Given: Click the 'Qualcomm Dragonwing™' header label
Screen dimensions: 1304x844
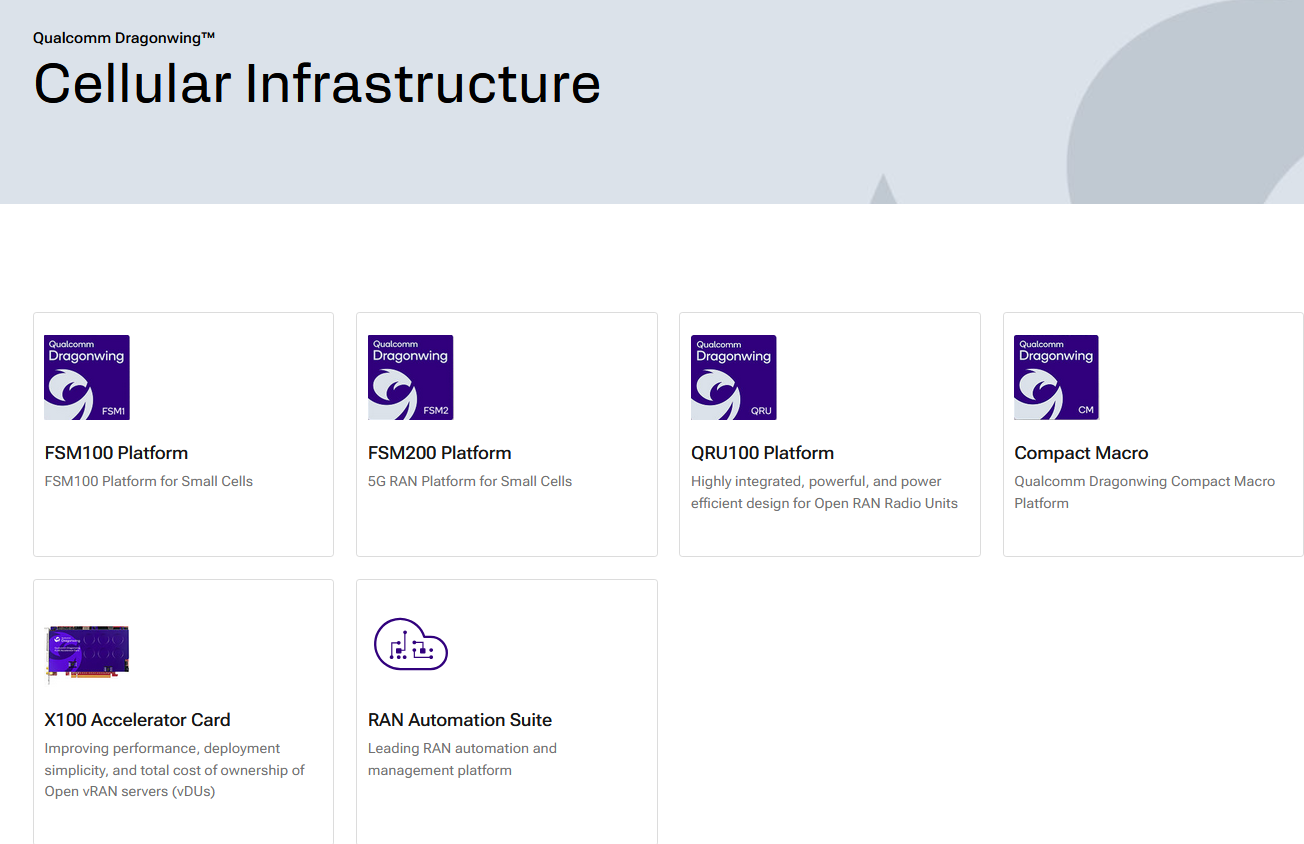Looking at the screenshot, I should 124,38.
